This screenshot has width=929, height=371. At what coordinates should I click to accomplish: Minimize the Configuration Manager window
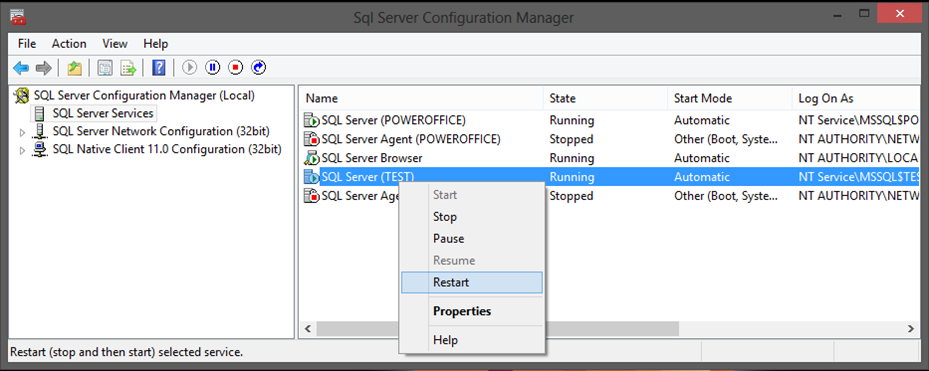click(x=837, y=15)
